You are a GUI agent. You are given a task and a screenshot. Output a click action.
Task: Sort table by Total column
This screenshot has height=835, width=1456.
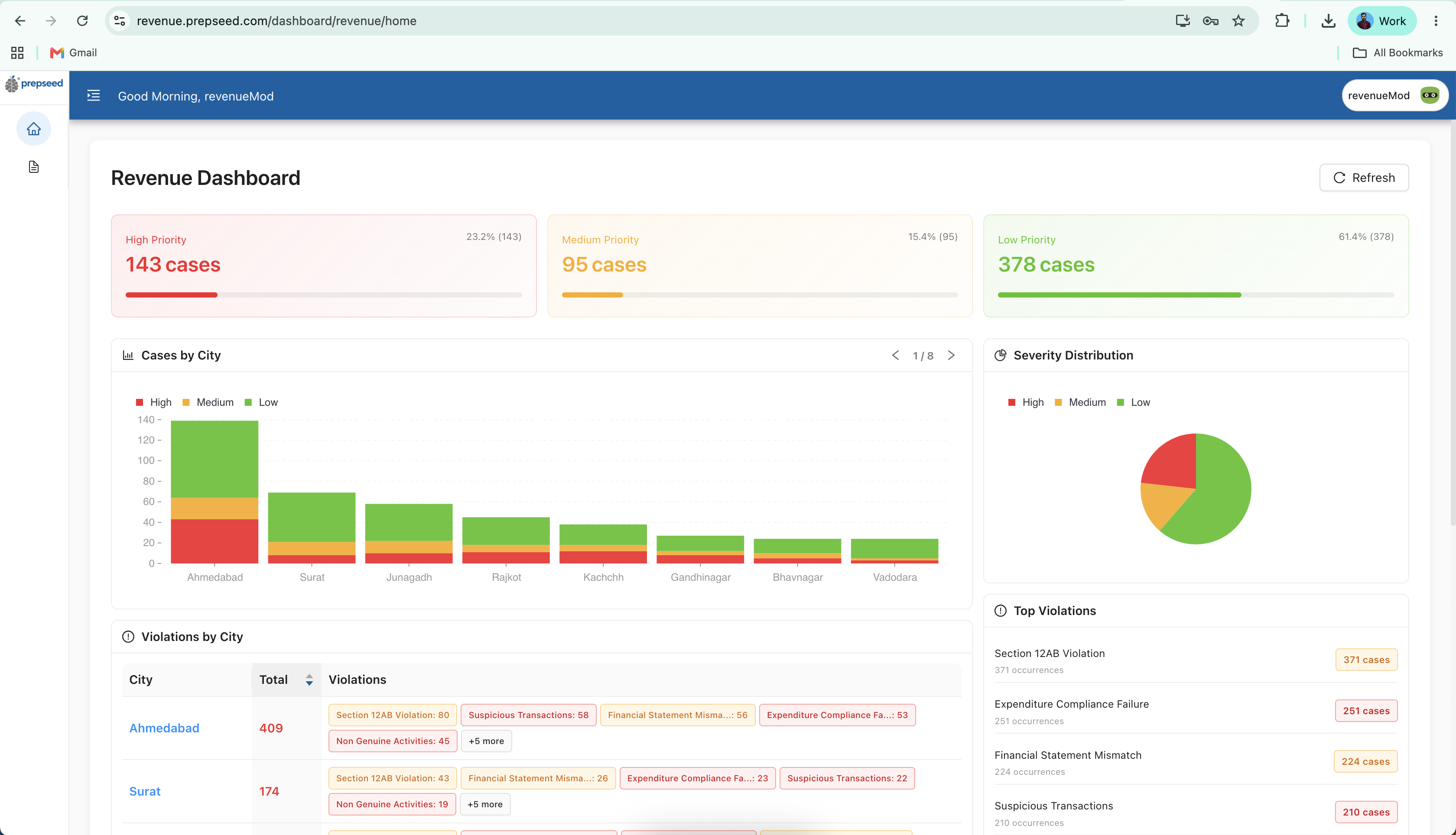(286, 680)
